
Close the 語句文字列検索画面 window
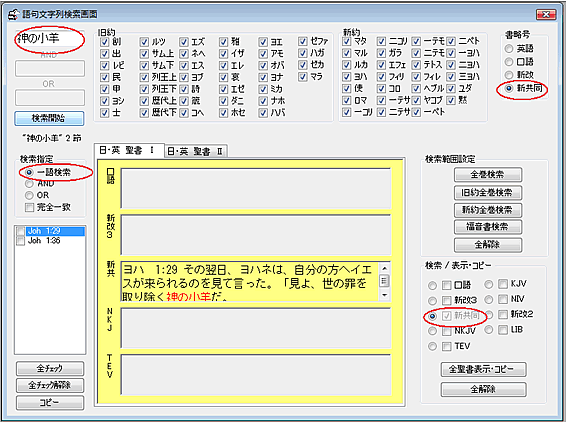546,14
